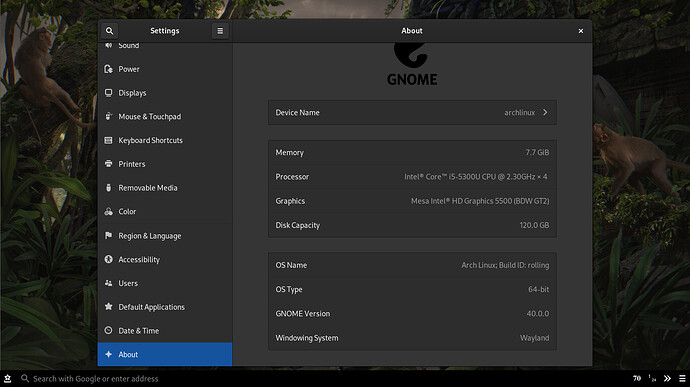Screen dimensions: 690x387
Task: Click the Arch Linux Build ID rolling value
Action: [x=505, y=265]
